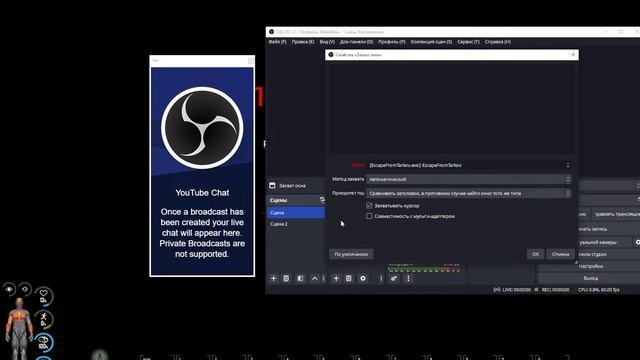Add a new source with the plus icon

[x=336, y=278]
